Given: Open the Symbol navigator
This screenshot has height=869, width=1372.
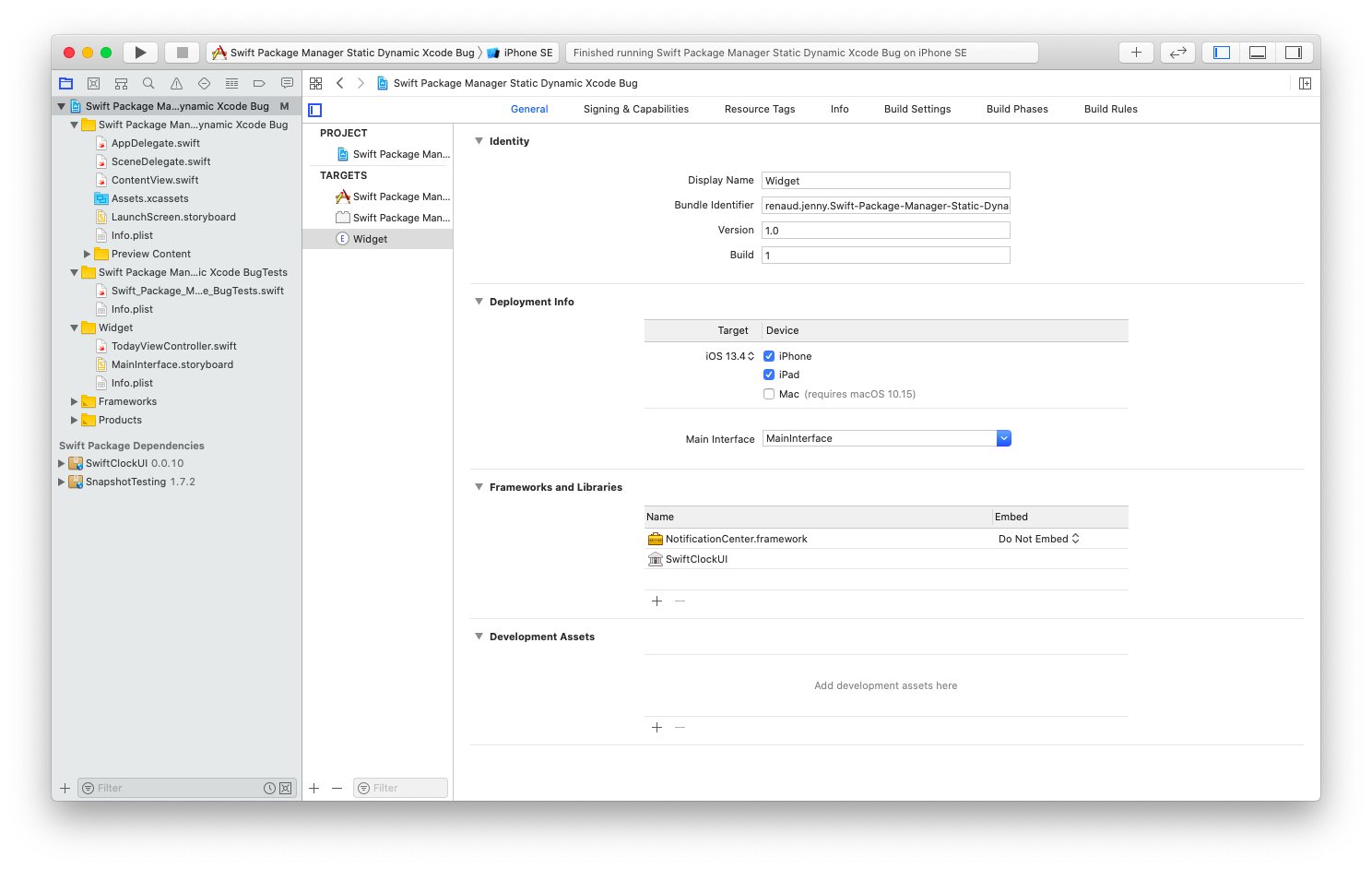Looking at the screenshot, I should pyautogui.click(x=121, y=83).
